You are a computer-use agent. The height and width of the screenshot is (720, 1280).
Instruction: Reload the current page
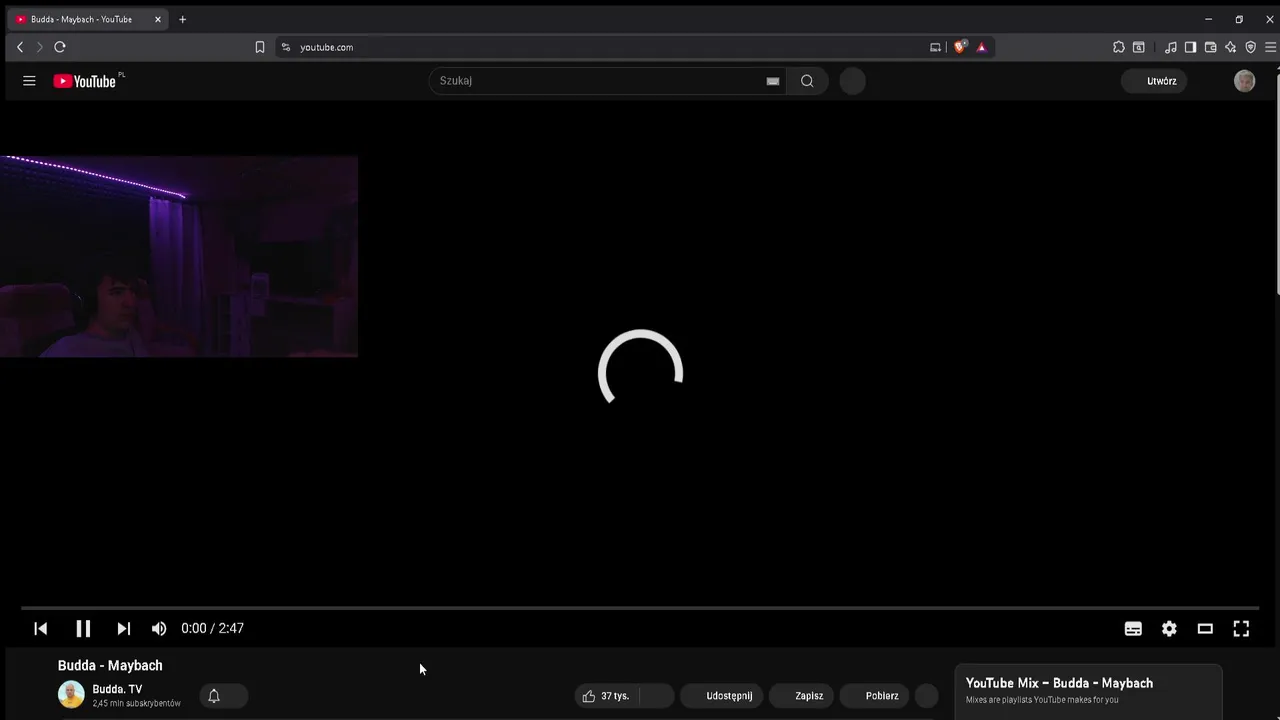click(x=60, y=47)
